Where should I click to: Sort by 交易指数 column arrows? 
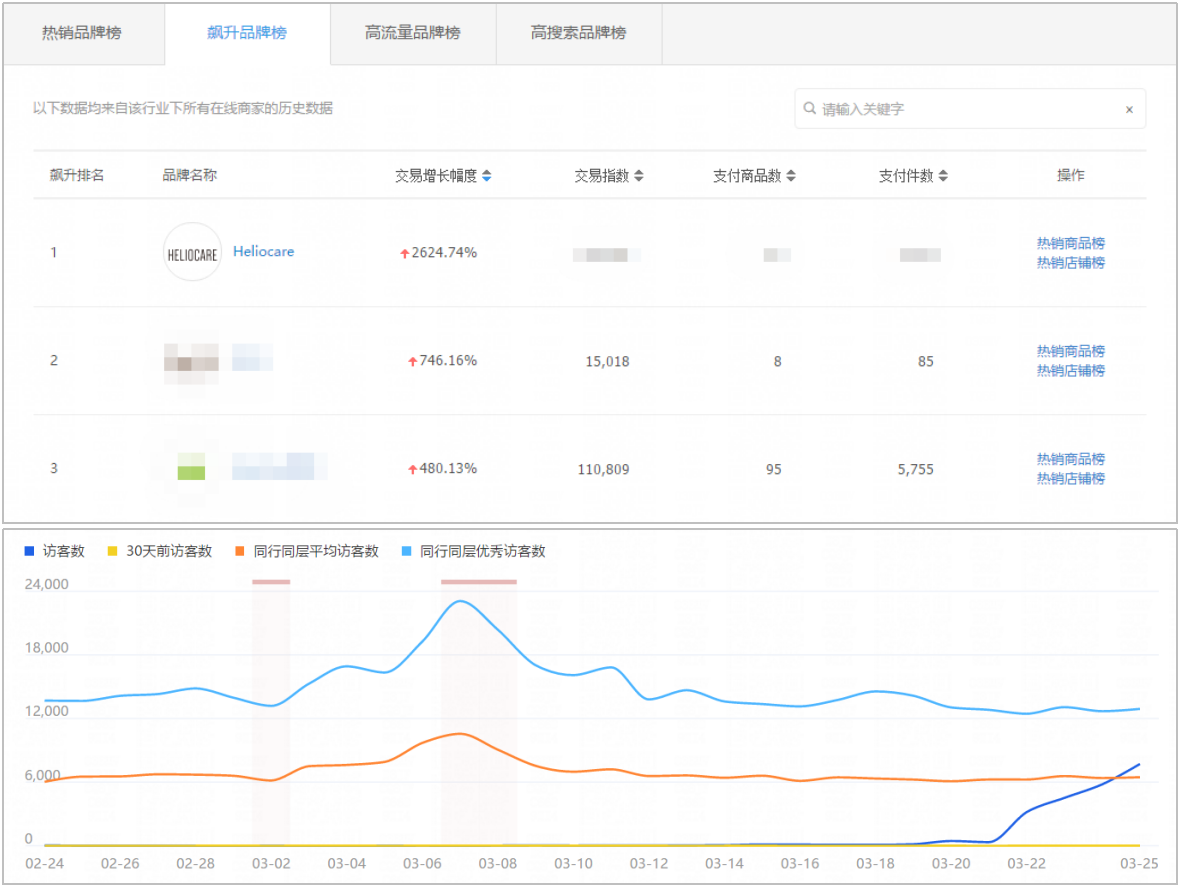(x=639, y=176)
